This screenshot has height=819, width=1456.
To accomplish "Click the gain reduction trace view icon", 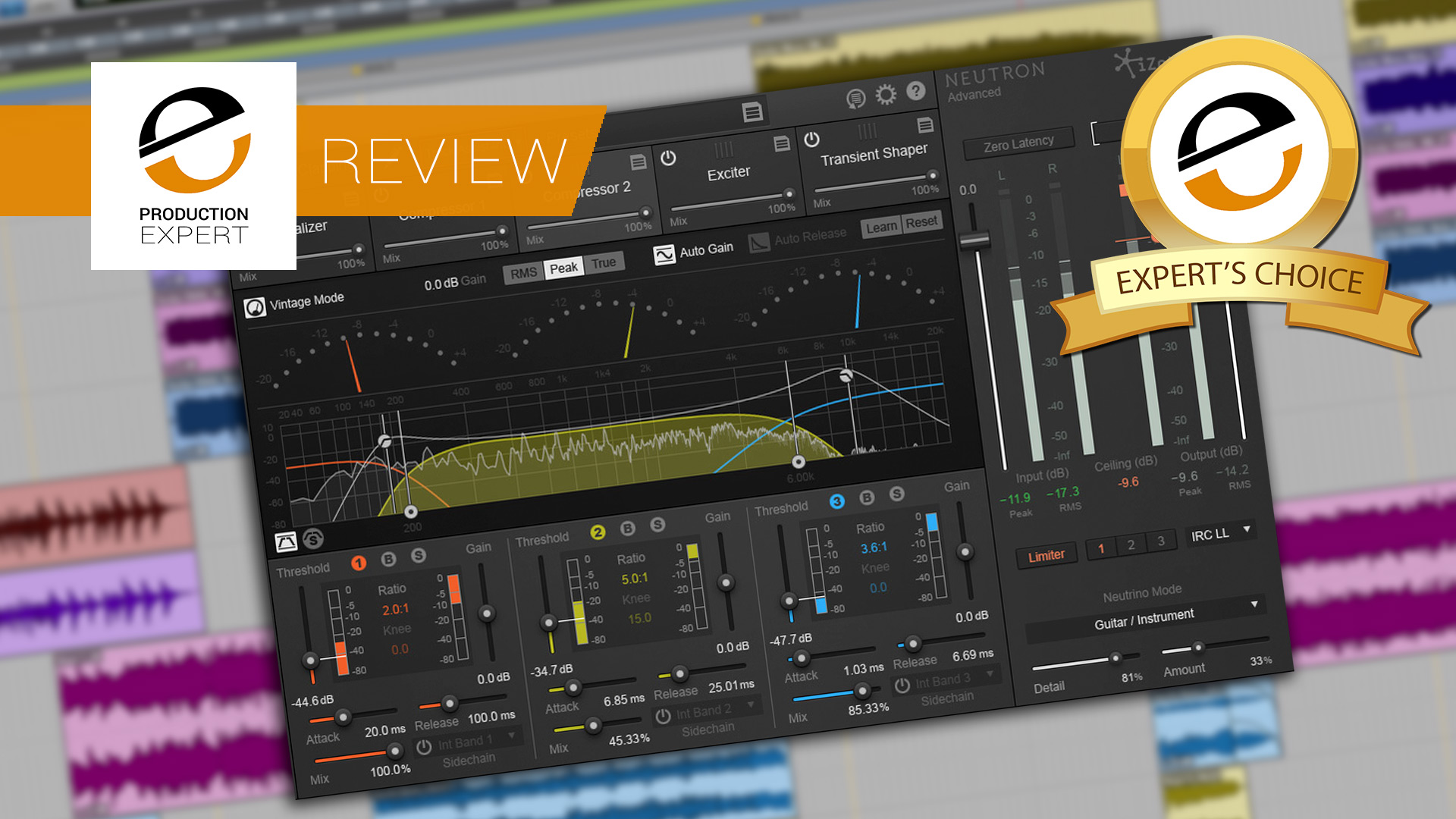I will pos(286,541).
